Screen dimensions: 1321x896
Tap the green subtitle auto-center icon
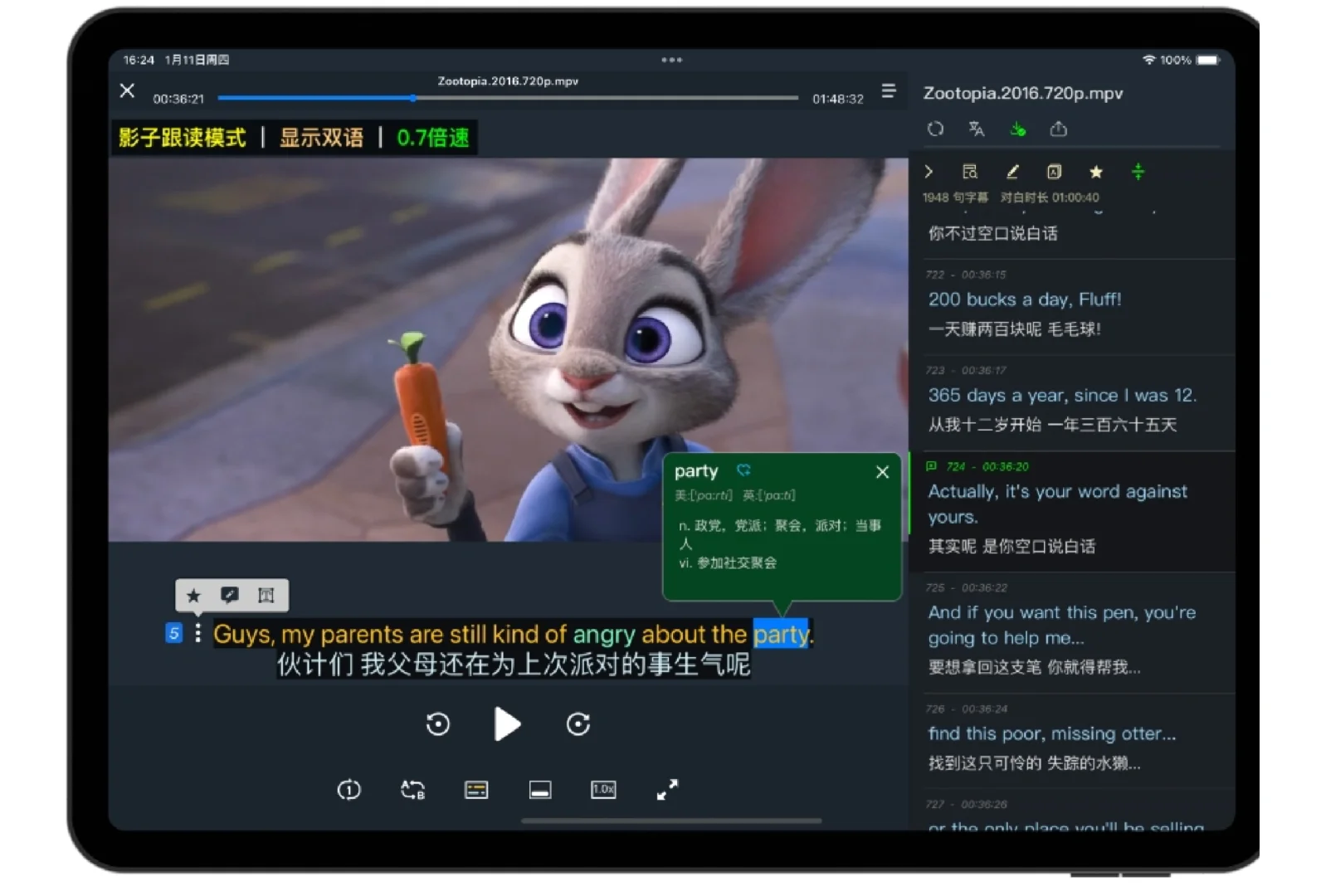tap(1138, 172)
